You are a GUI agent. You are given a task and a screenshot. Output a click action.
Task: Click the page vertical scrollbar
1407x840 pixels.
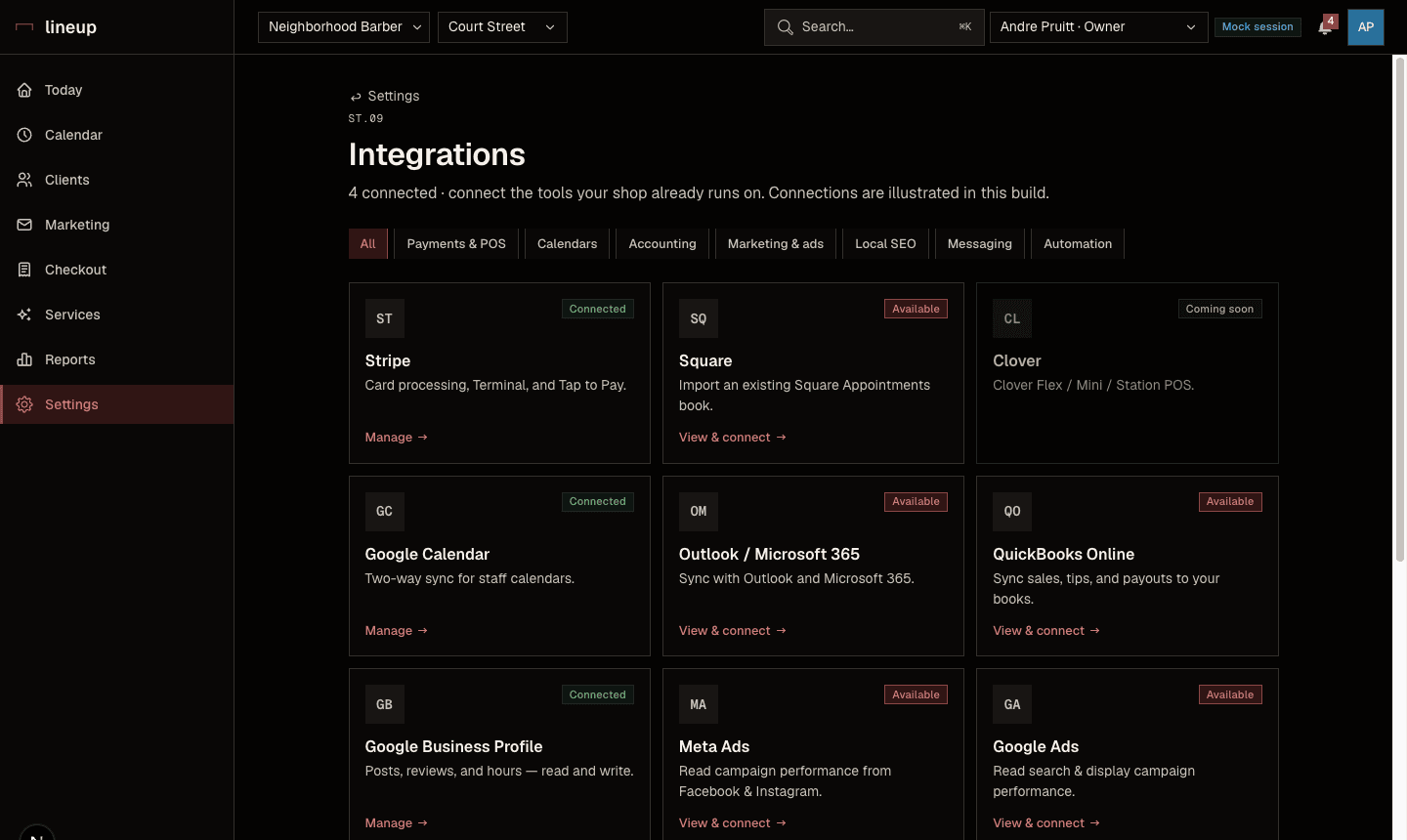tap(1399, 310)
